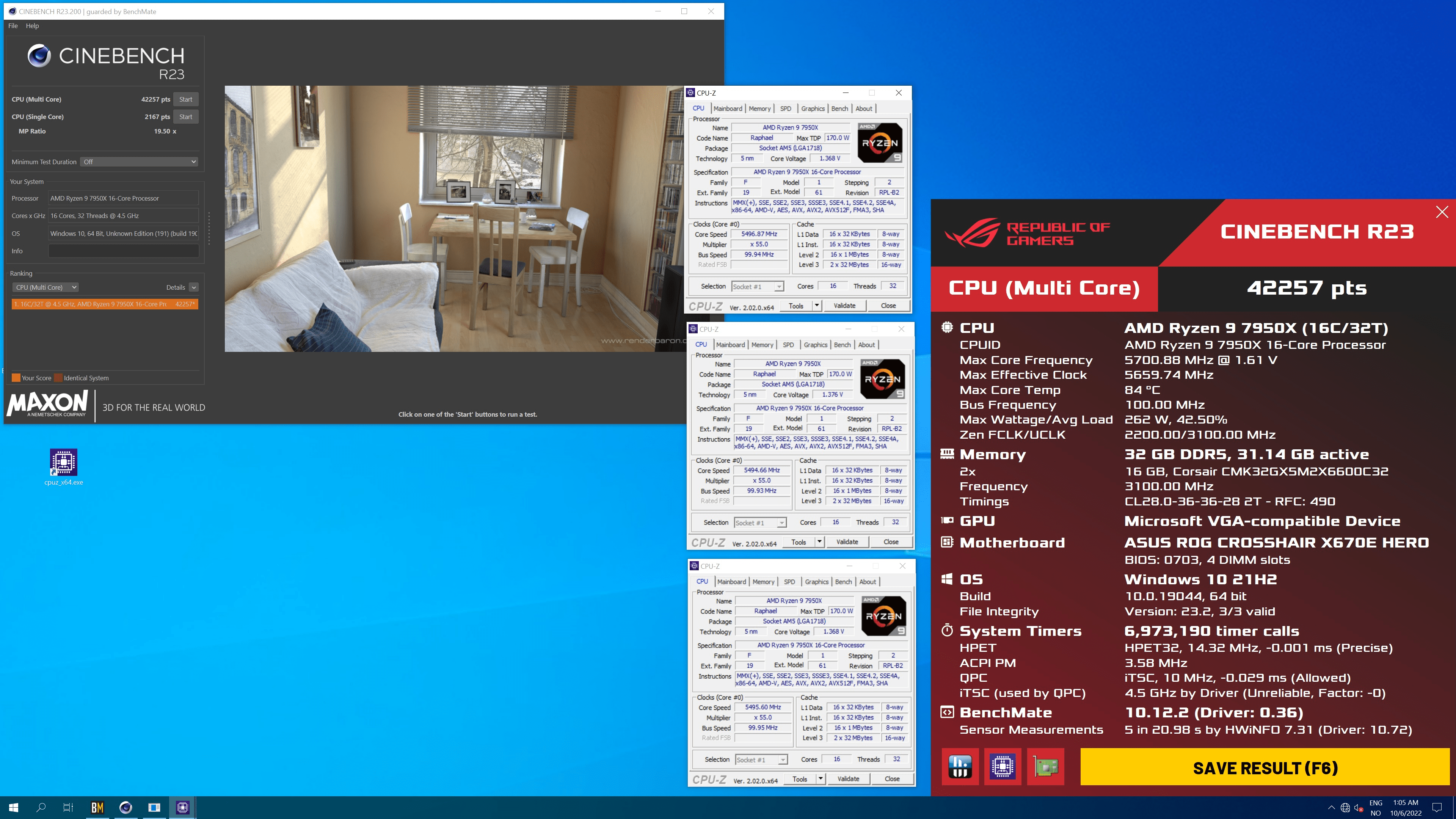Expand the Minimum Test Duration dropdown
Screen dimensions: 1456x819
pos(139,162)
